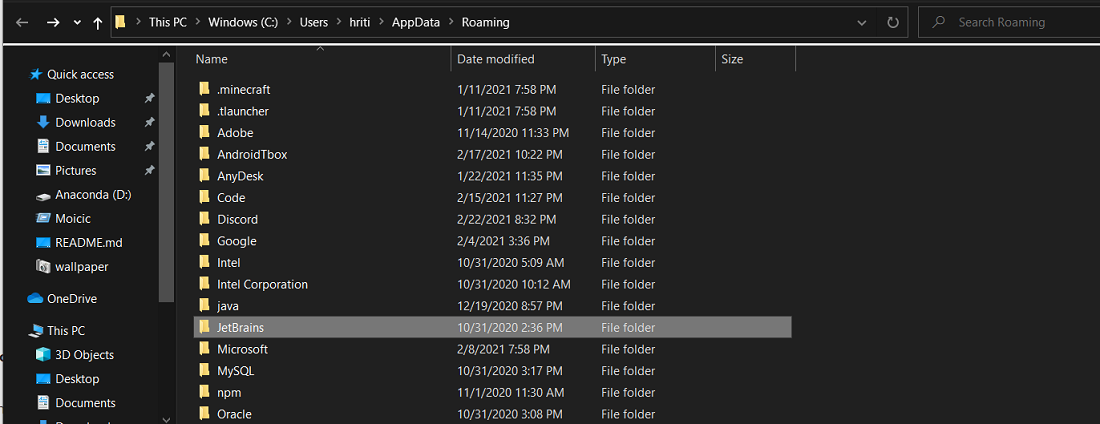Screen dimensions: 1100x424
Task: Select README.md in the sidebar
Action: pyautogui.click(x=87, y=242)
